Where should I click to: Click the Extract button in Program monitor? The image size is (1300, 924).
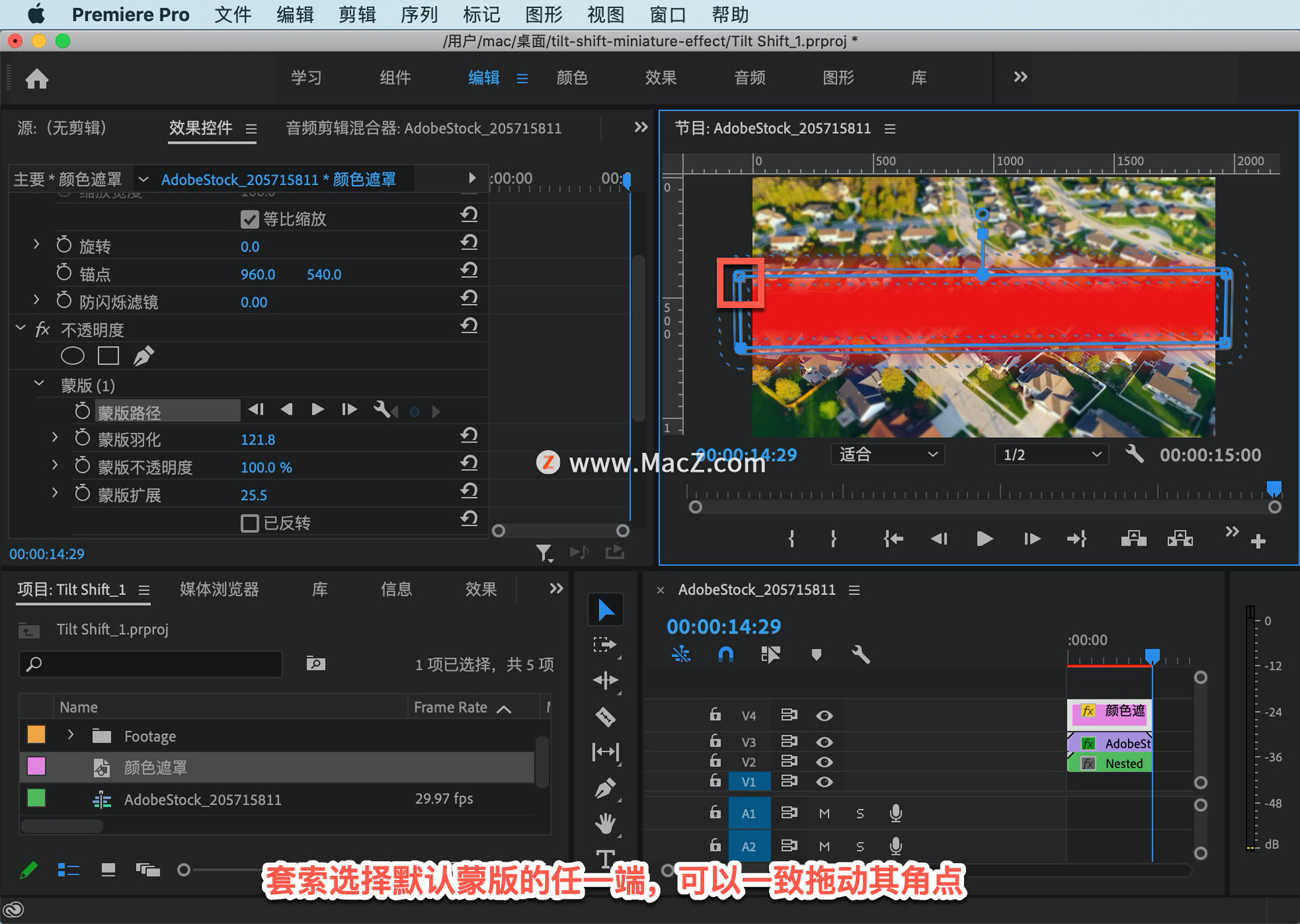pyautogui.click(x=1180, y=539)
